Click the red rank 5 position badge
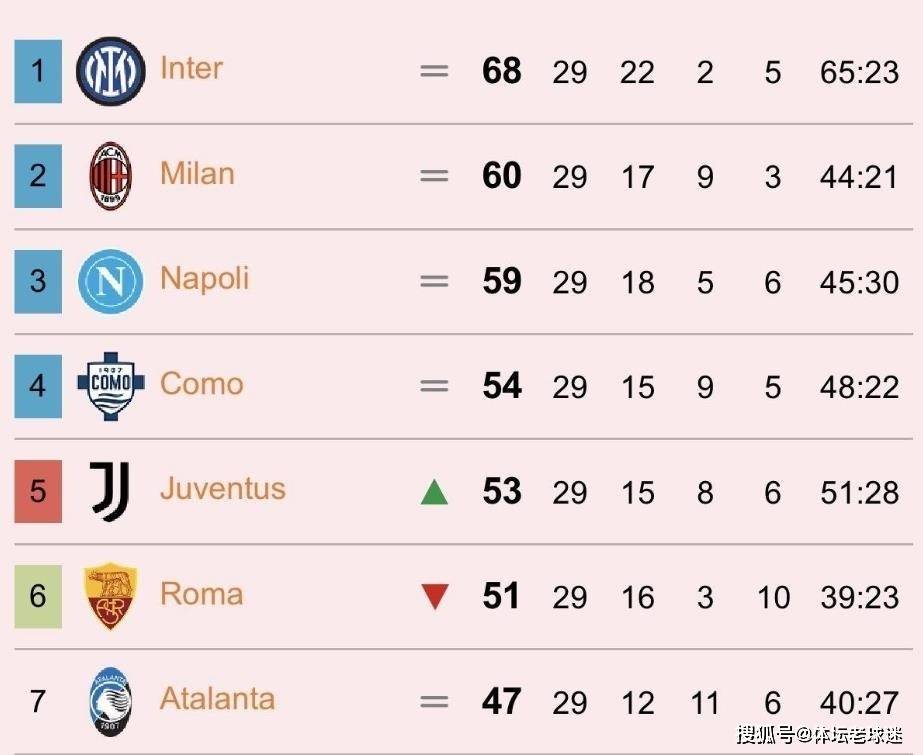923x755 pixels. pyautogui.click(x=38, y=491)
